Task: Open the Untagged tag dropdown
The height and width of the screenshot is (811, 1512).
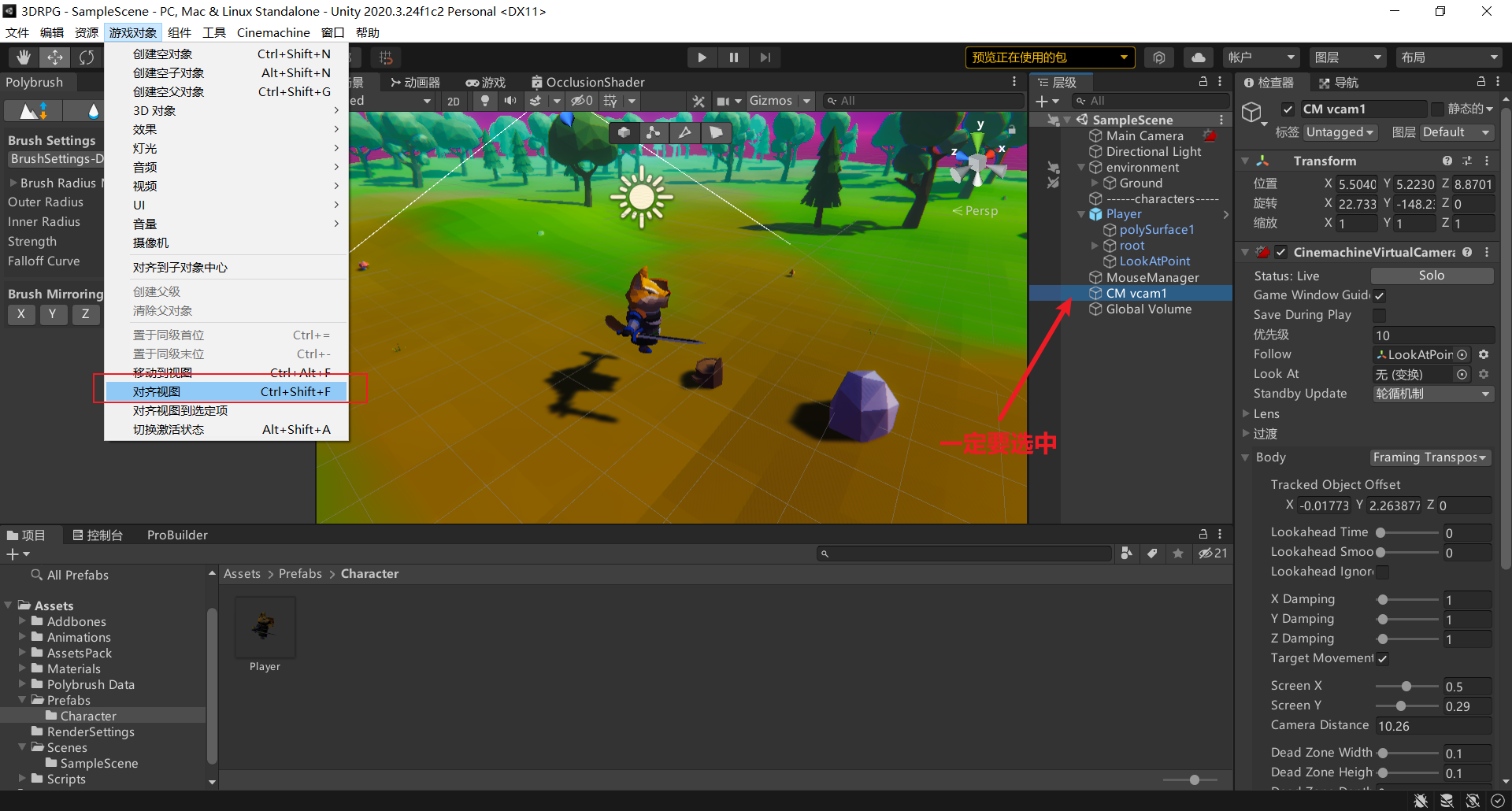Action: pyautogui.click(x=1340, y=132)
